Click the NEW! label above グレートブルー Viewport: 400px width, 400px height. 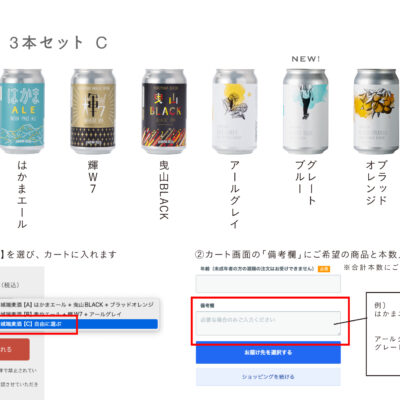coord(306,59)
